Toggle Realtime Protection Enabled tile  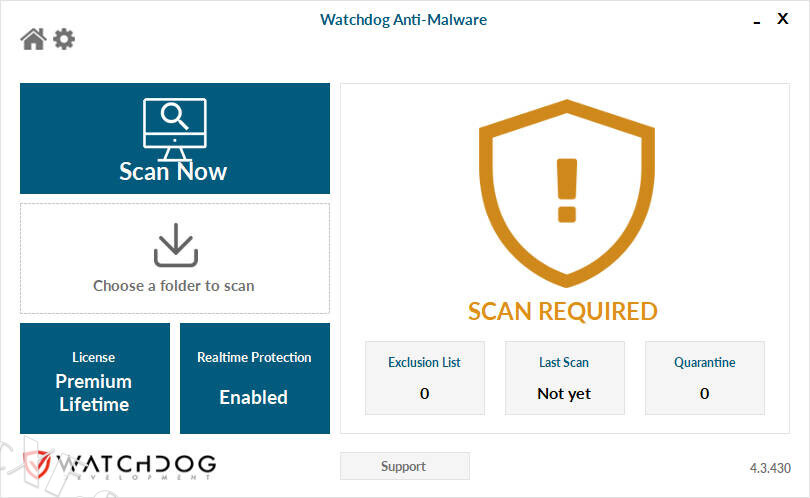254,378
